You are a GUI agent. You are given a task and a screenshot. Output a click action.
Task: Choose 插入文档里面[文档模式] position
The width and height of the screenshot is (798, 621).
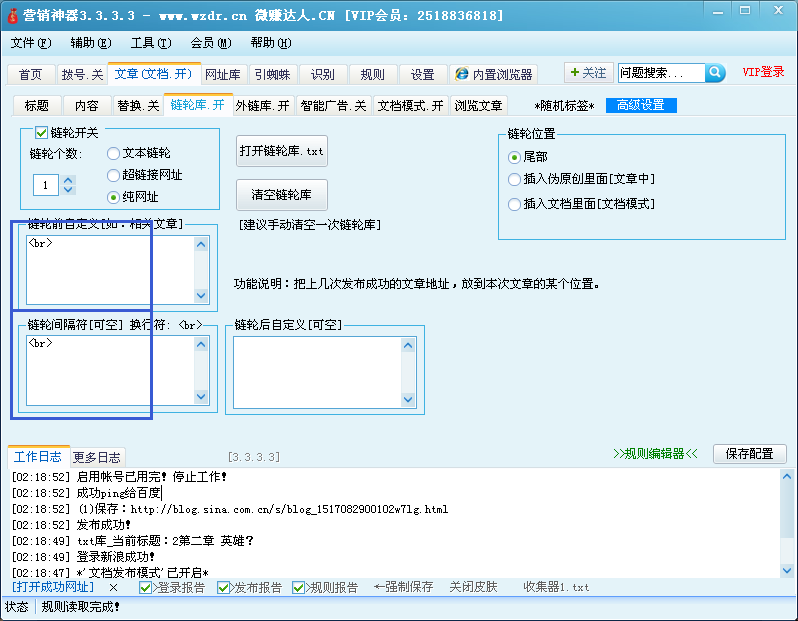pos(515,203)
